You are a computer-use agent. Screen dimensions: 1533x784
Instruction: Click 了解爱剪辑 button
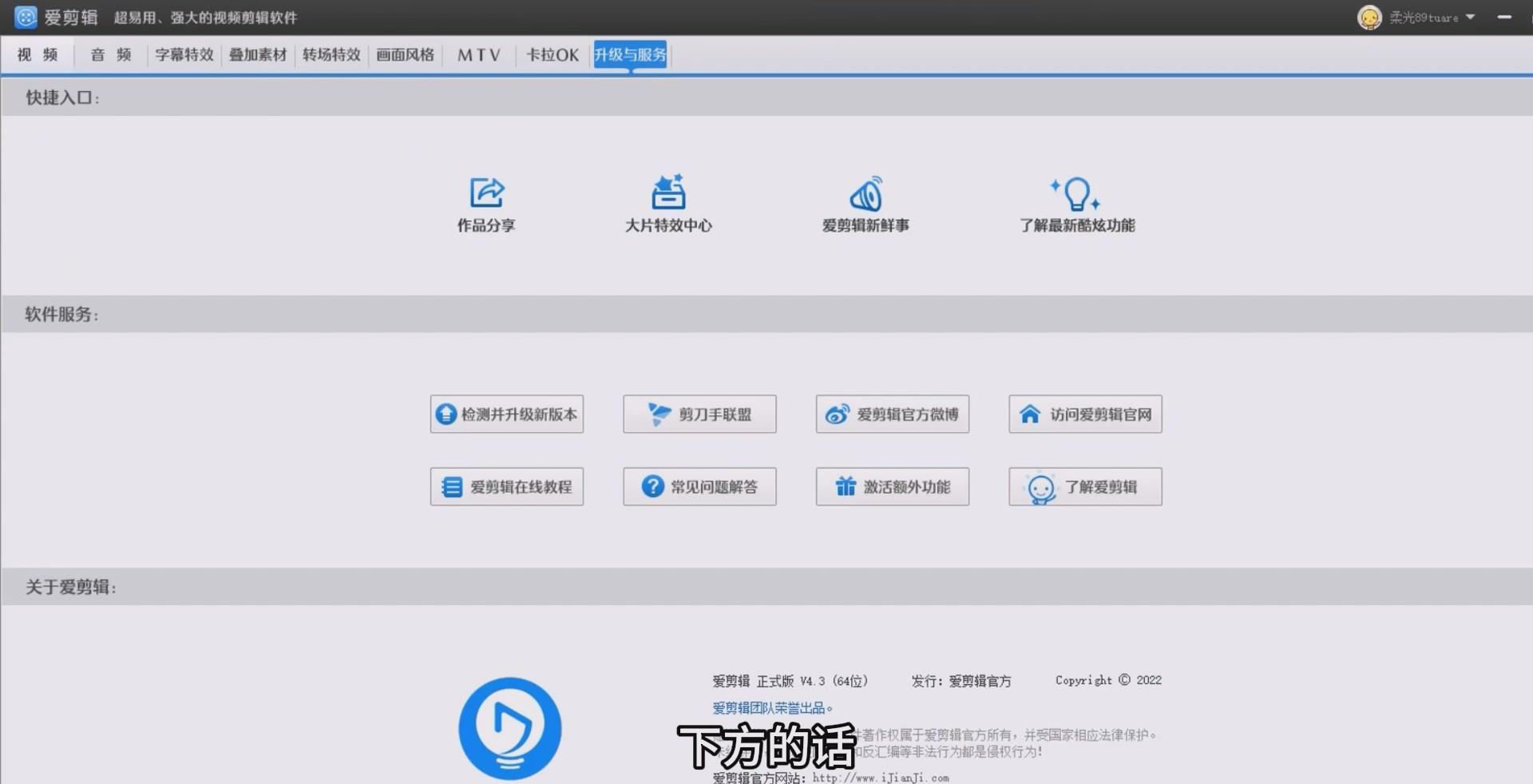coord(1085,487)
